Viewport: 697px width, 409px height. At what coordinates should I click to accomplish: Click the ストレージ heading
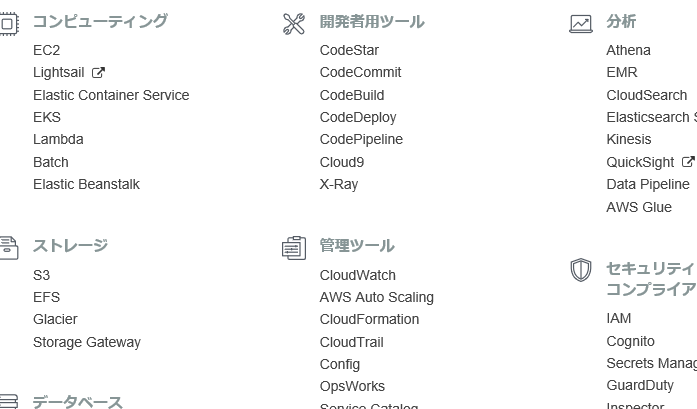pyautogui.click(x=70, y=245)
